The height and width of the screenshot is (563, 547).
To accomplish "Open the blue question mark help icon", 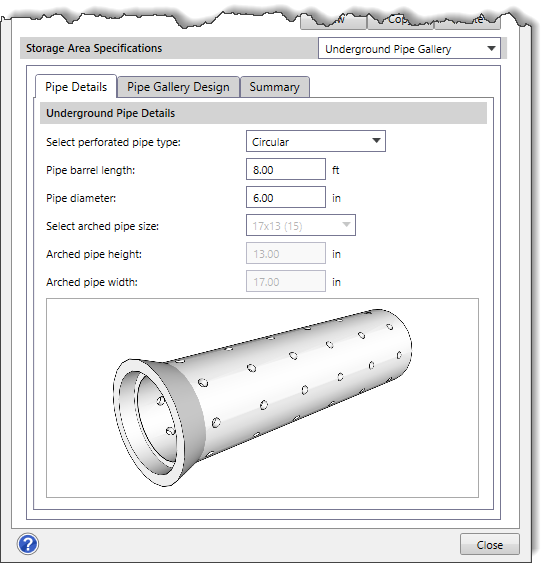I will (x=28, y=544).
